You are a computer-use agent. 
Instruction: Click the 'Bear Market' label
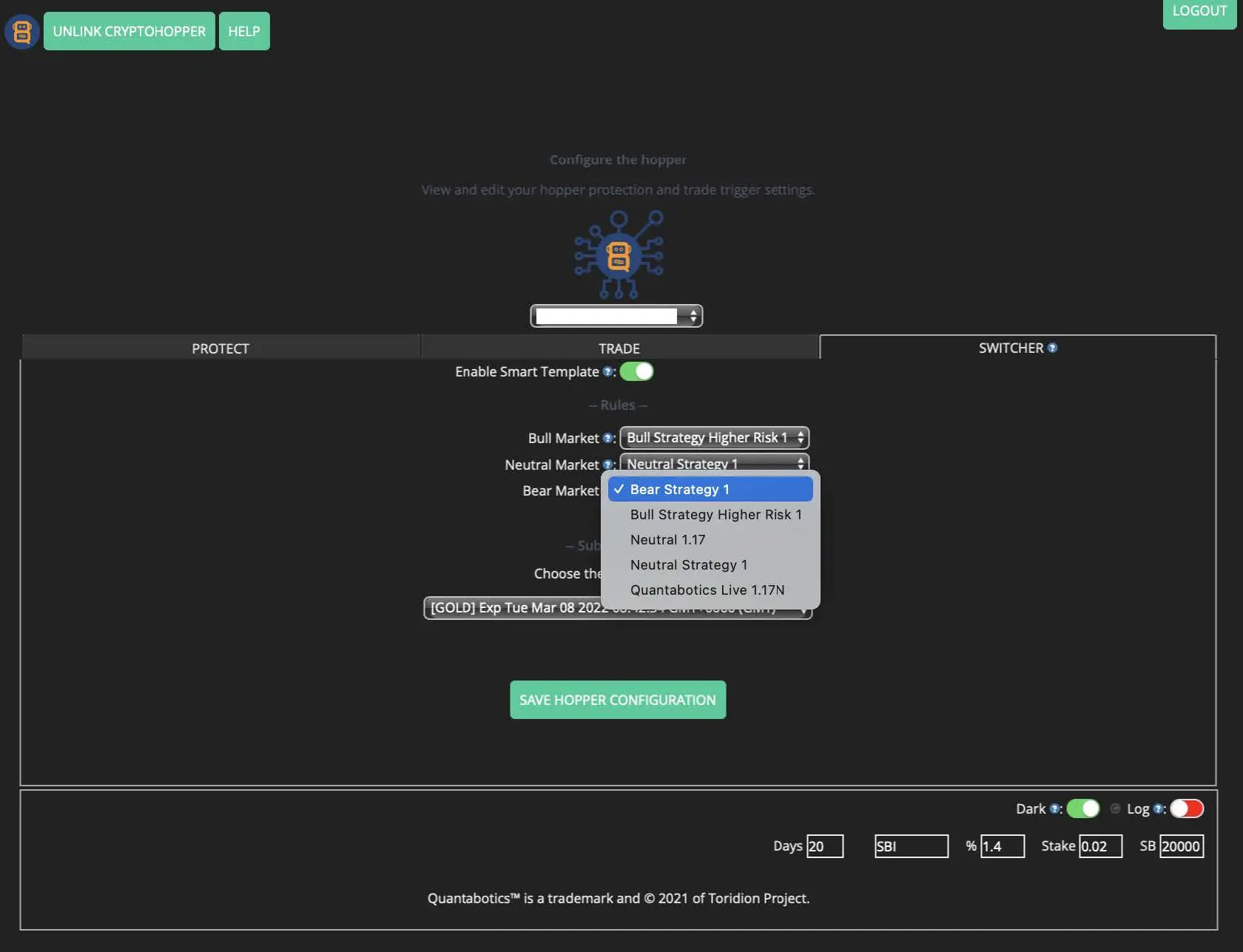coord(561,490)
